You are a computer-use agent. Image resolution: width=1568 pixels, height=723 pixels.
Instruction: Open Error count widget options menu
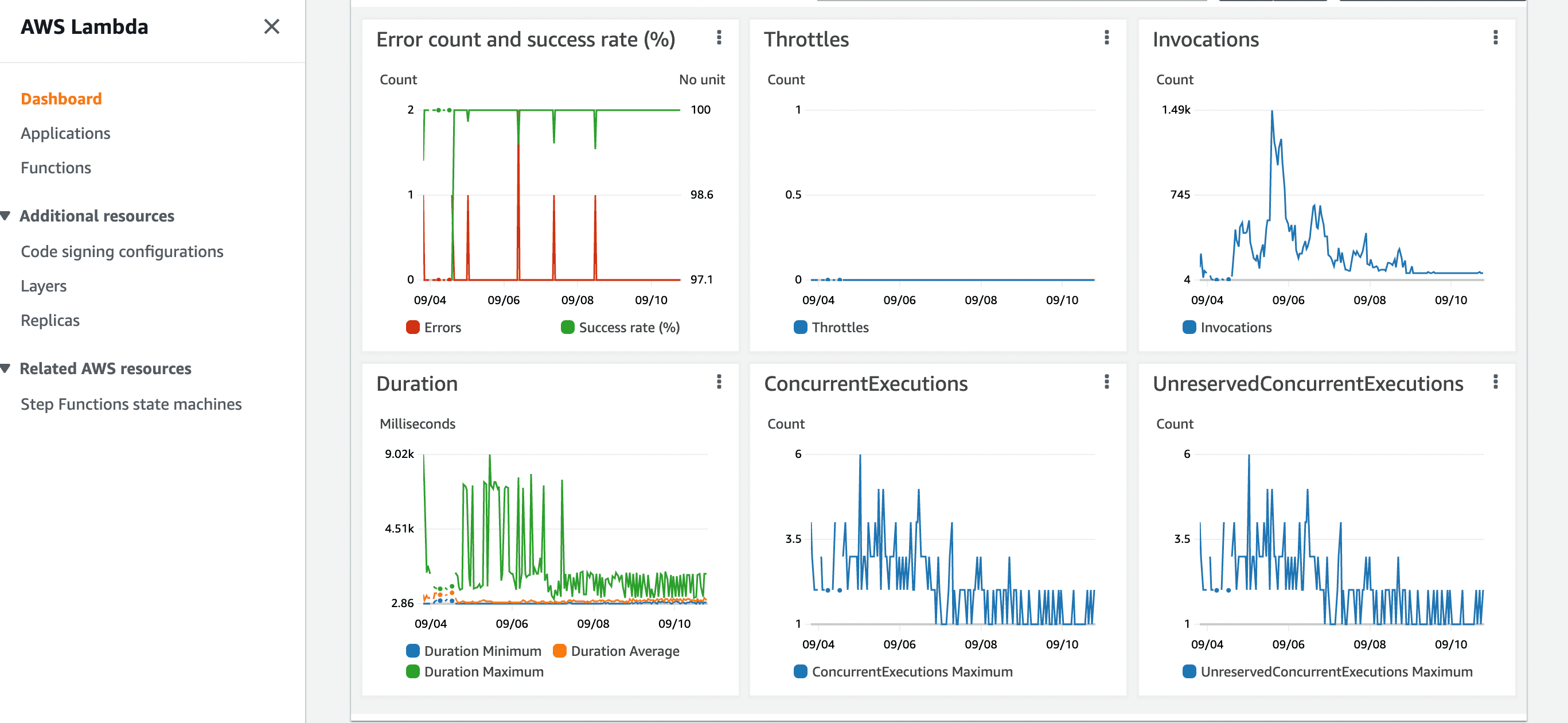coord(719,38)
